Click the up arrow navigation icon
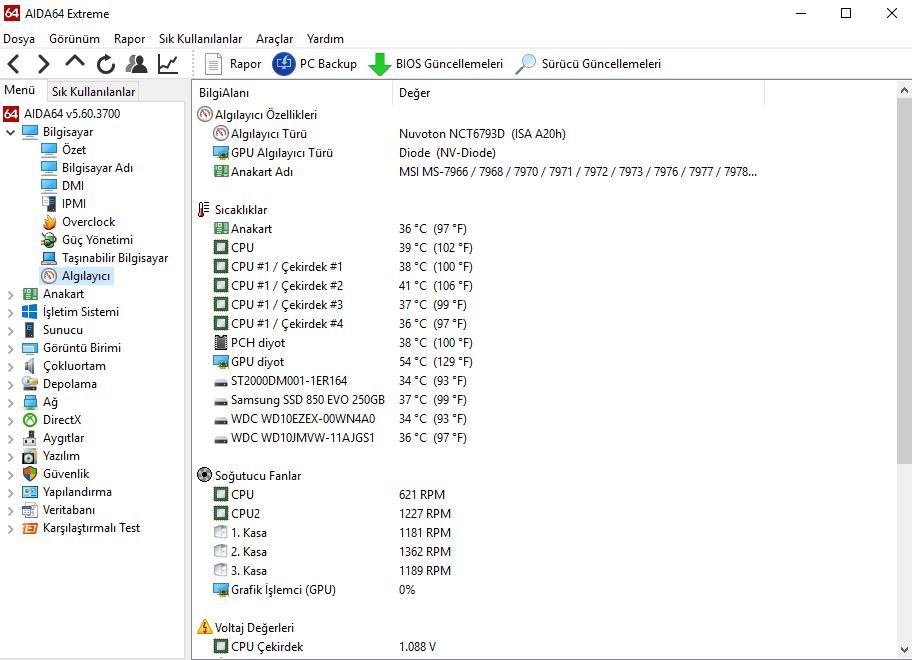 click(x=74, y=62)
